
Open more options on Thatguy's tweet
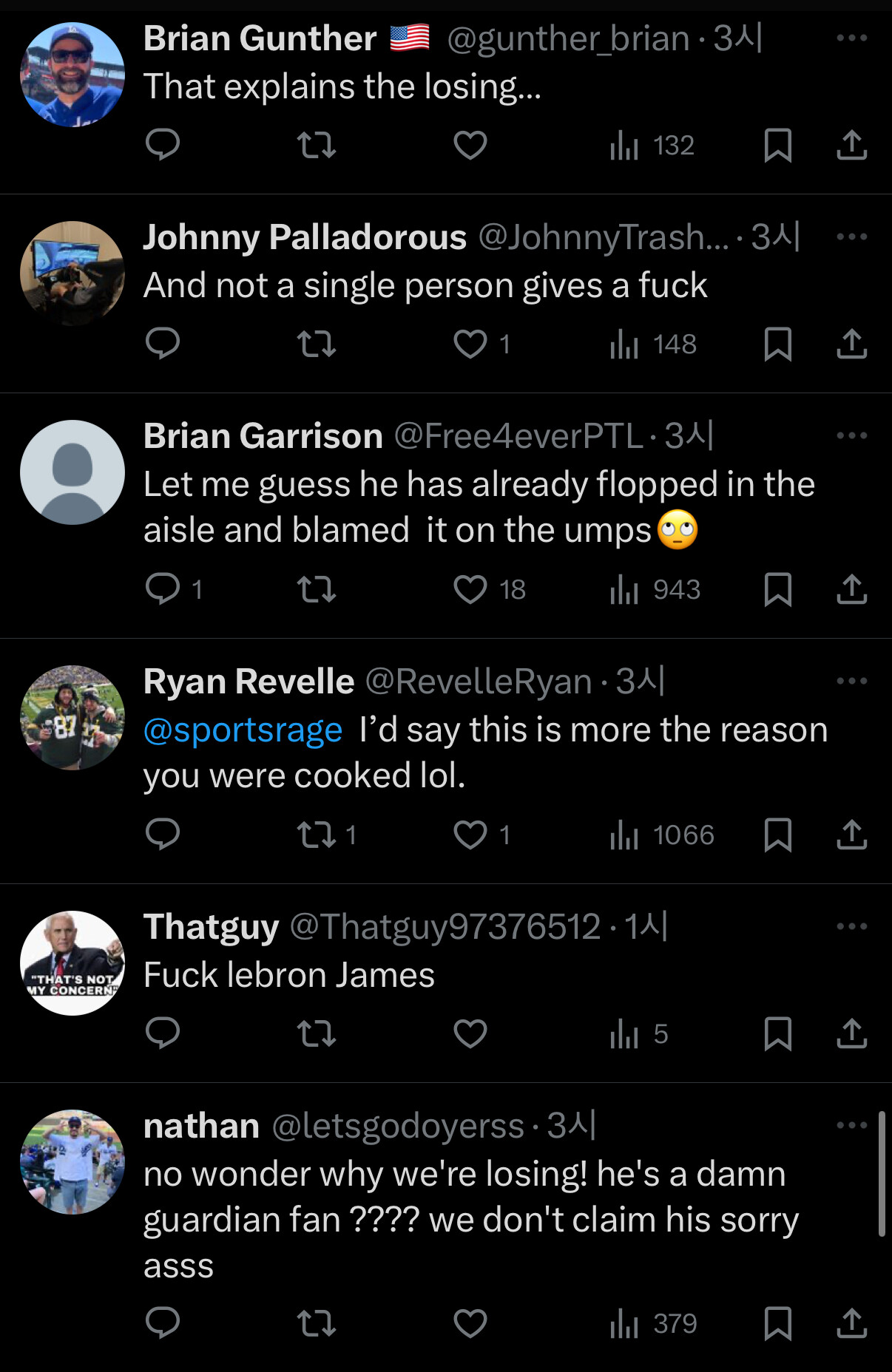(x=851, y=926)
